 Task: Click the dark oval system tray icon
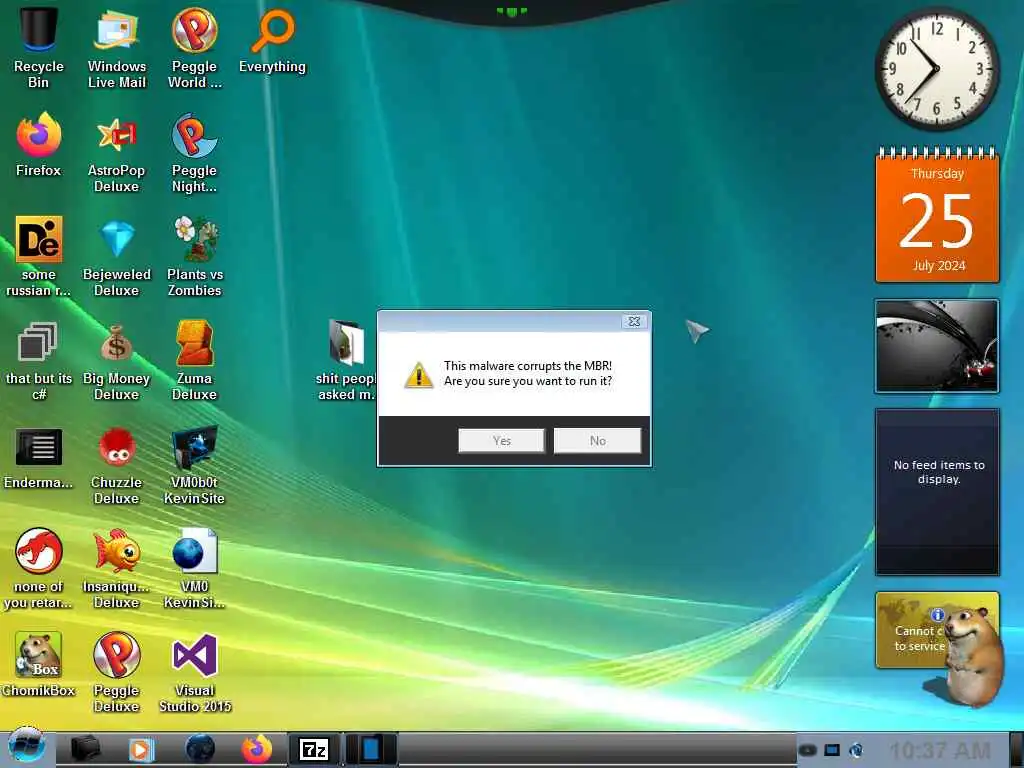pos(807,750)
